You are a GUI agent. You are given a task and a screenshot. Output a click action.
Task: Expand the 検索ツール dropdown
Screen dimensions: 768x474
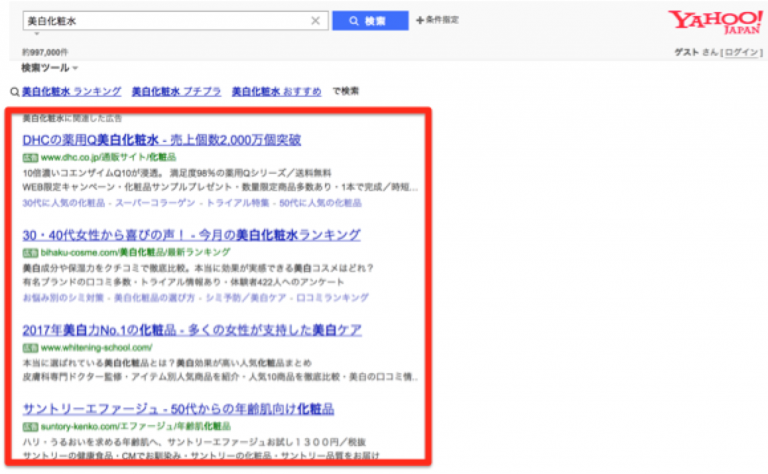click(49, 68)
